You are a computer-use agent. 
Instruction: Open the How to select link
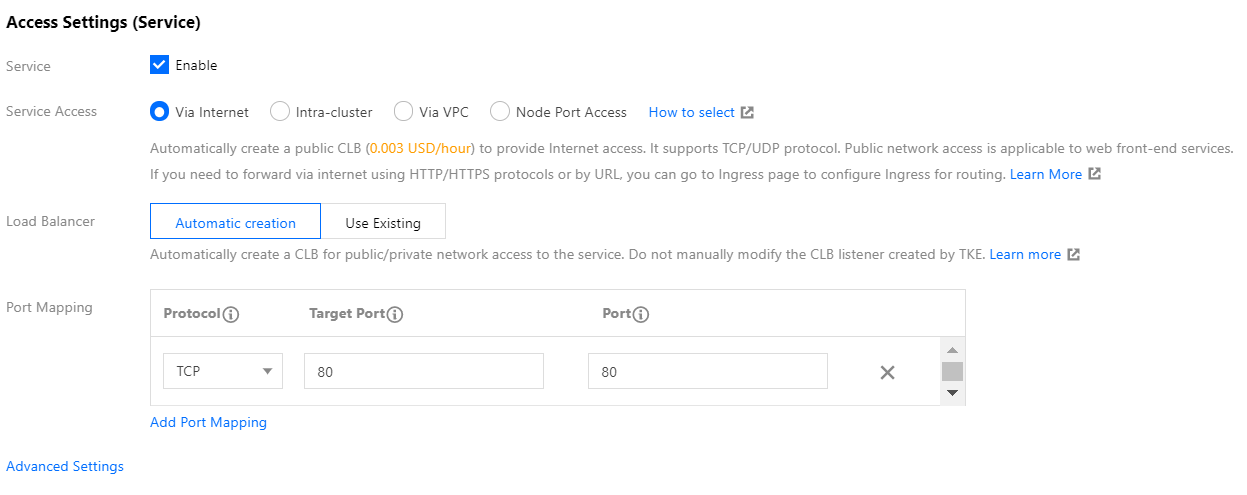[x=691, y=113]
